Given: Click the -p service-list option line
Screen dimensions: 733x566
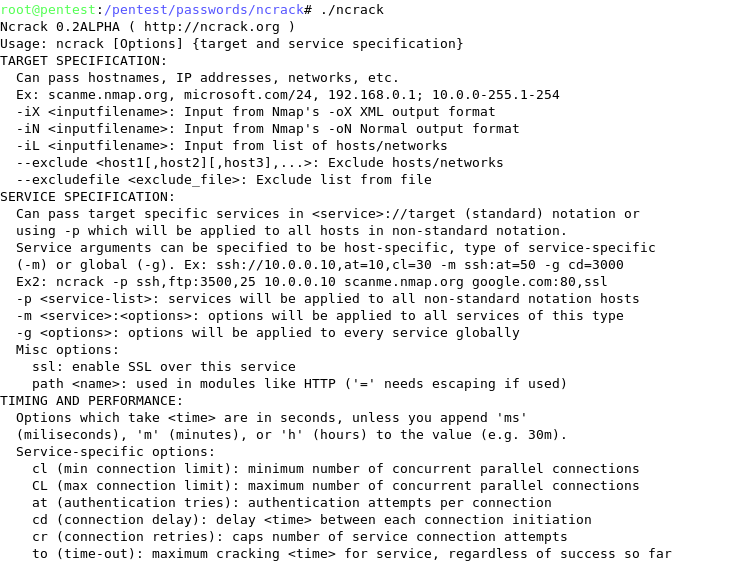Looking at the screenshot, I should pos(327,299).
